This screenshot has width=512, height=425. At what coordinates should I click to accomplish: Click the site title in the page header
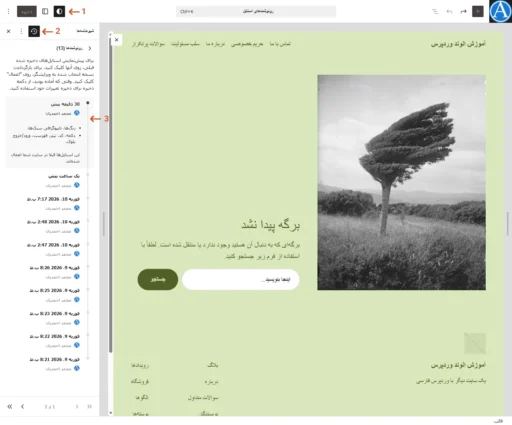(x=458, y=44)
